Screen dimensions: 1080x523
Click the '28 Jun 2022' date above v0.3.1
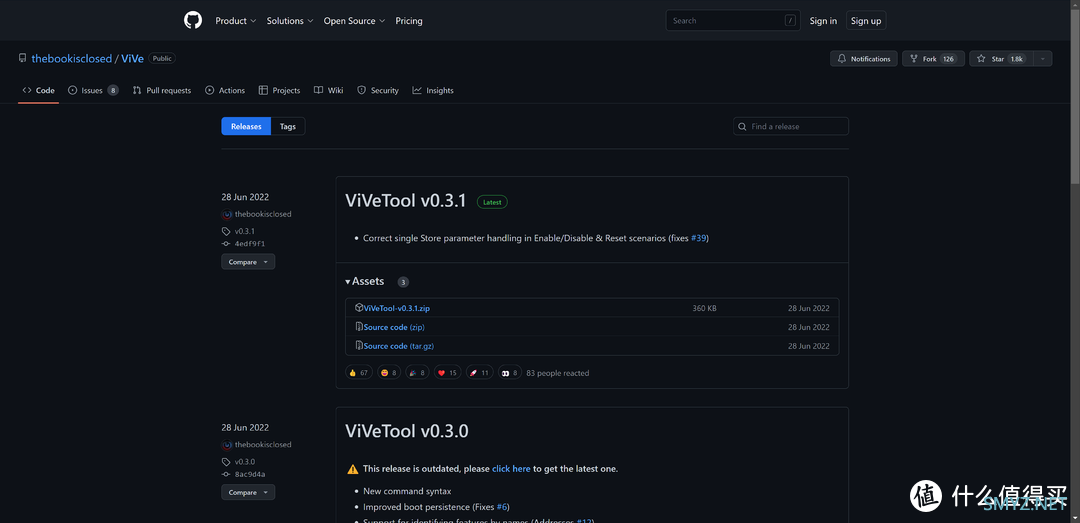coord(245,196)
